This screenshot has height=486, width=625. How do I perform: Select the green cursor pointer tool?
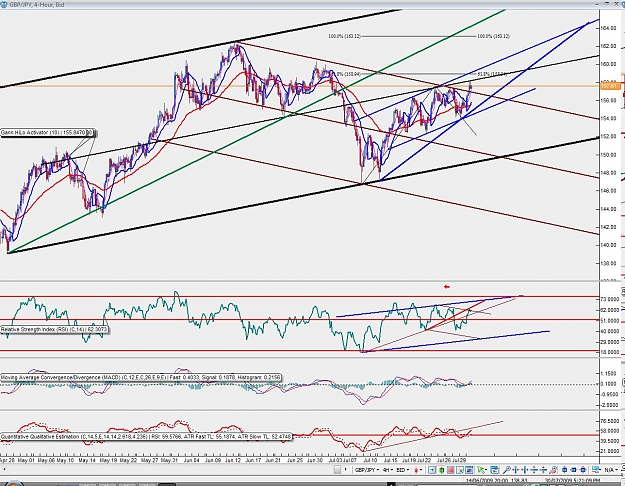[480, 470]
